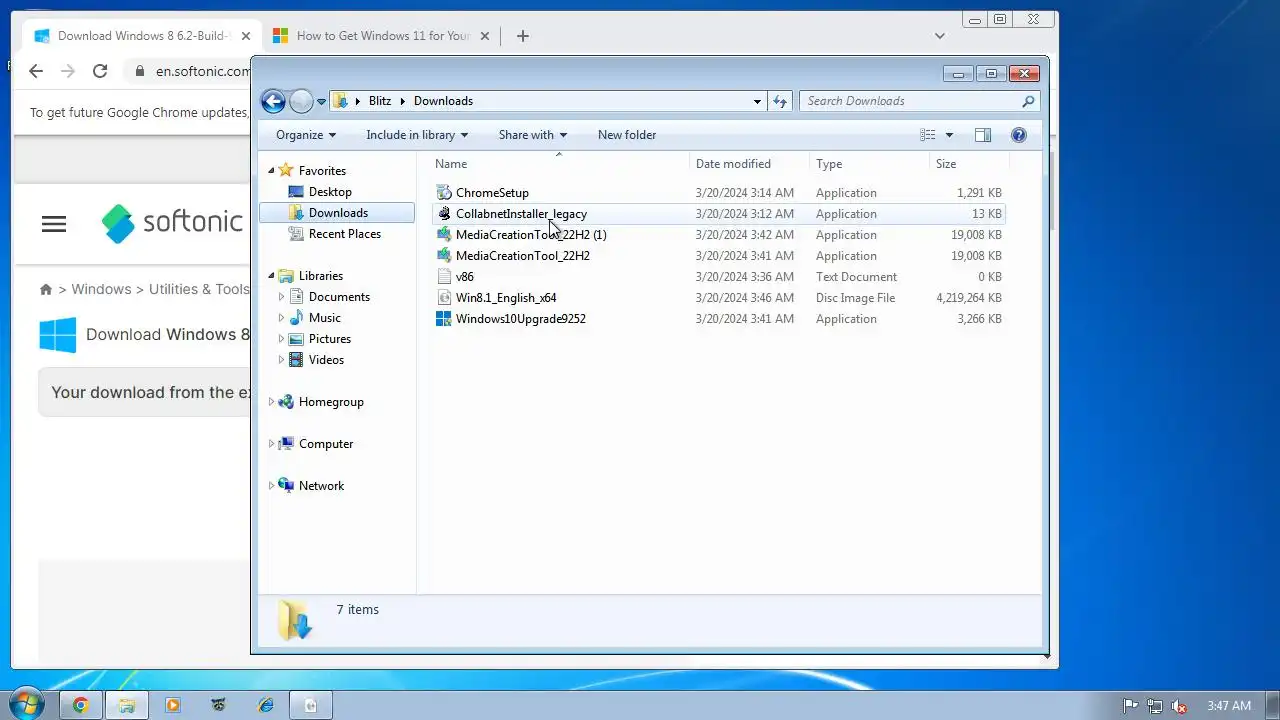The image size is (1280, 720).
Task: Click the Softonic home breadcrumb icon
Action: pyautogui.click(x=46, y=289)
